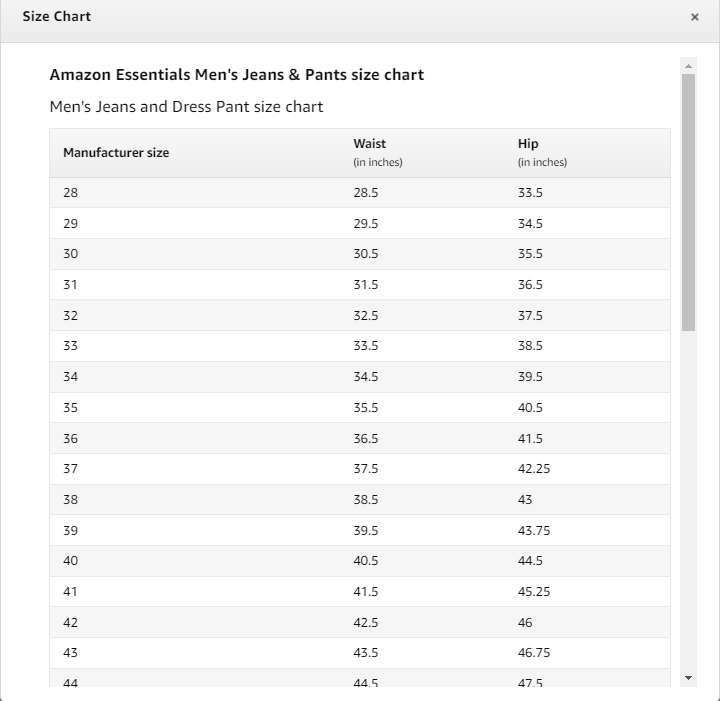Select the size 32 manufacturer size cell
Viewport: 720px width, 701px height.
tap(70, 315)
